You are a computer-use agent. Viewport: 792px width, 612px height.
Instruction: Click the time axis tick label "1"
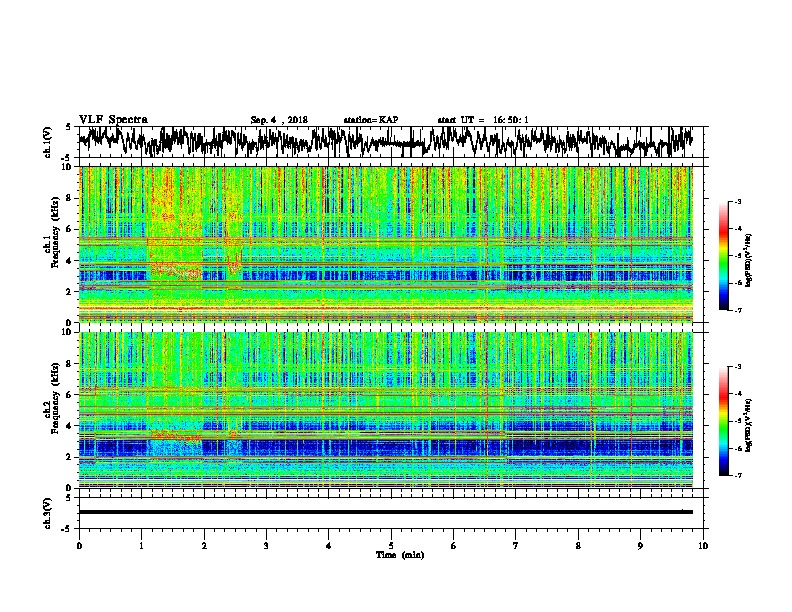coord(141,545)
